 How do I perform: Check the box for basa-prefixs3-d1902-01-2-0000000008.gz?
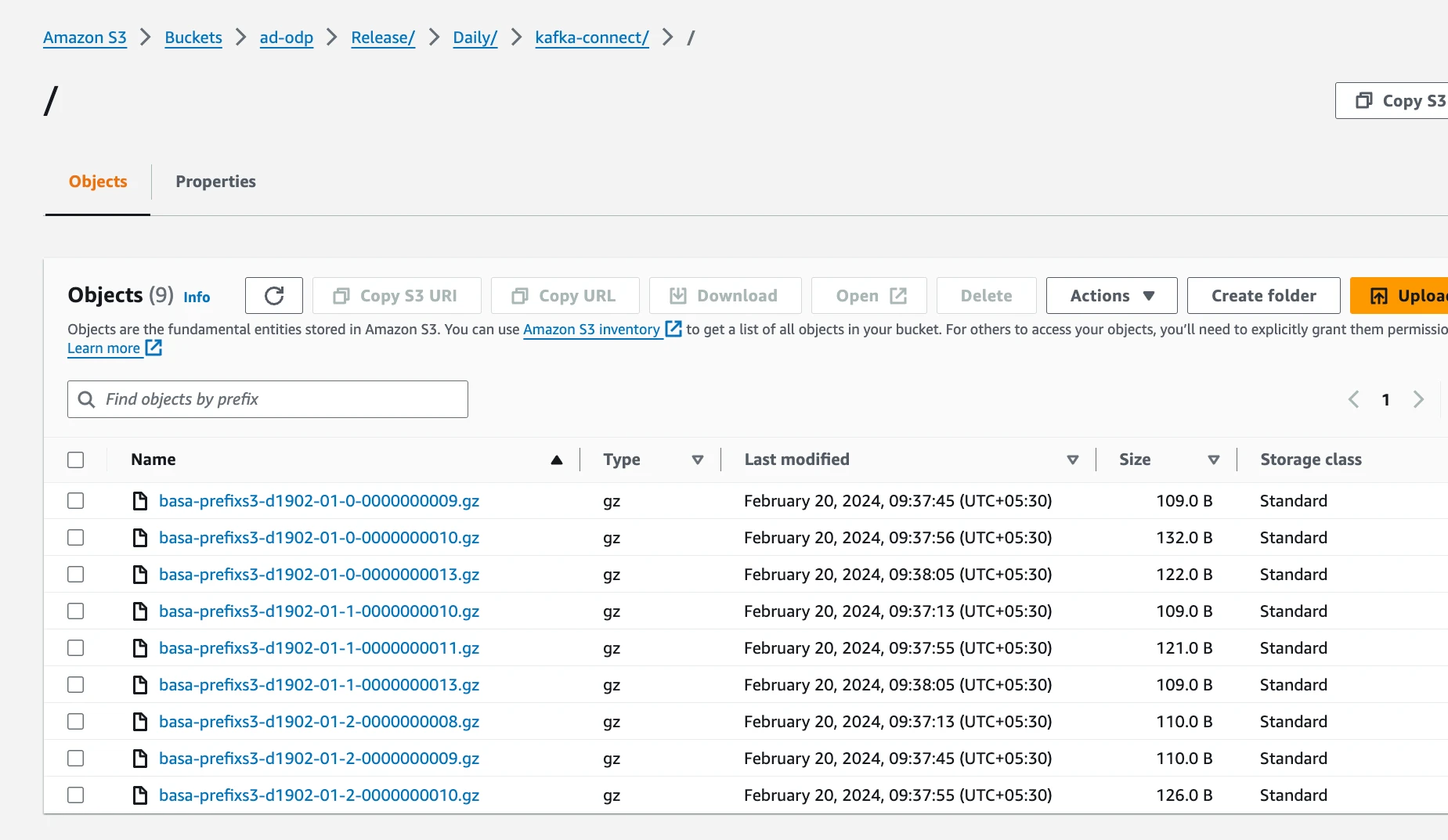(76, 722)
